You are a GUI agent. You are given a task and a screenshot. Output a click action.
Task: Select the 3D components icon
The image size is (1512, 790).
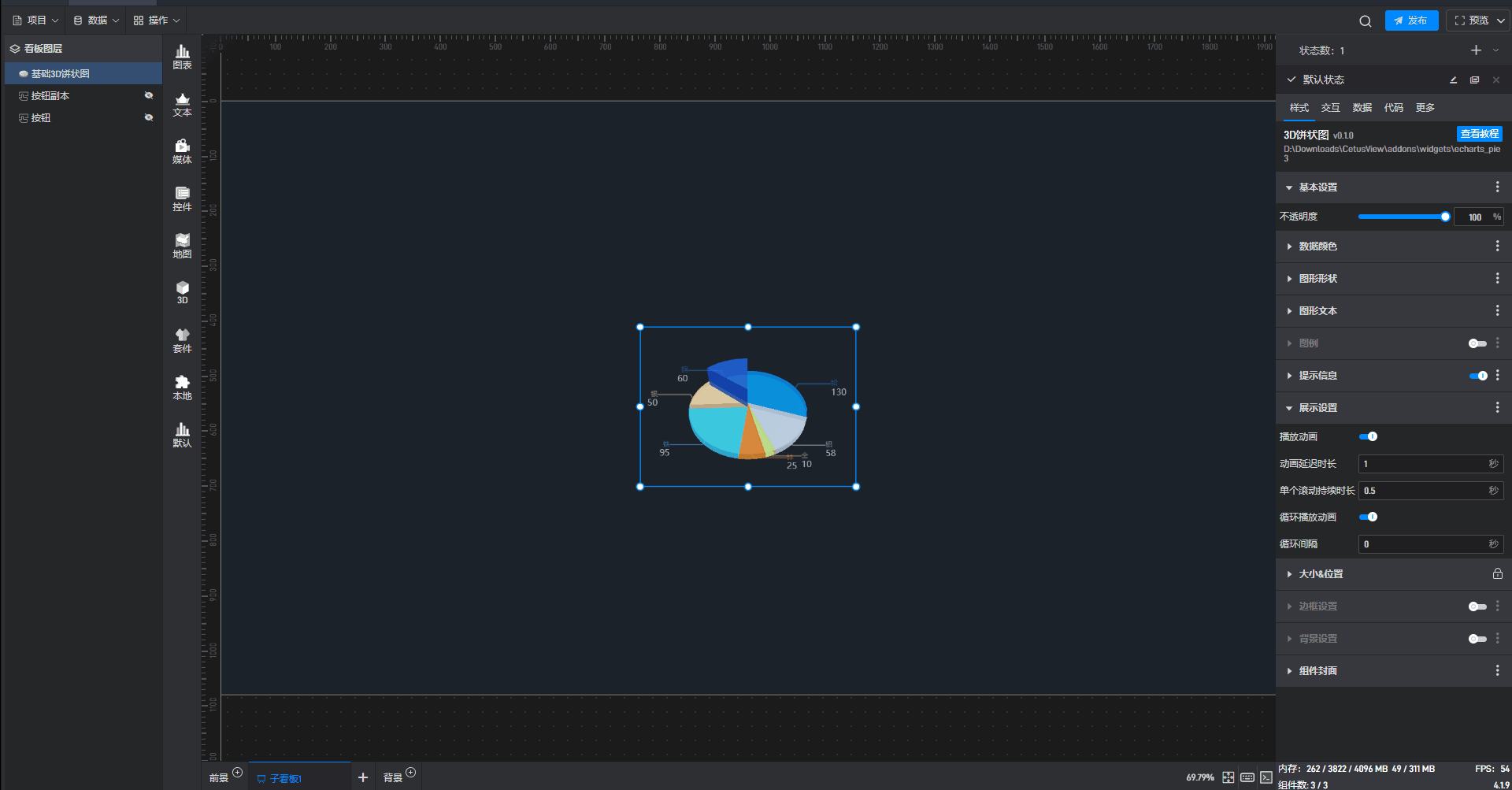tap(182, 292)
